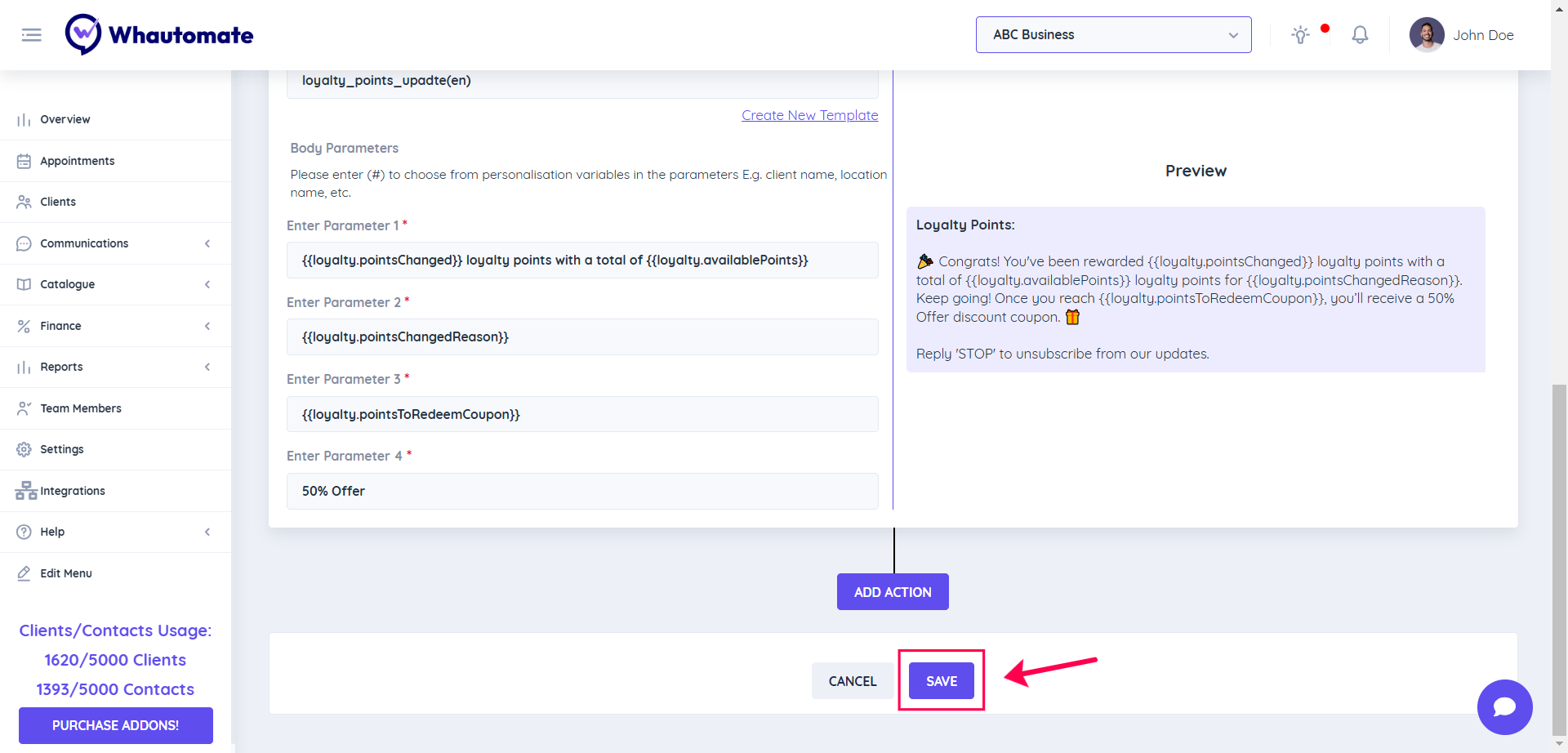
Task: Open the chat support bubble
Action: pyautogui.click(x=1504, y=707)
